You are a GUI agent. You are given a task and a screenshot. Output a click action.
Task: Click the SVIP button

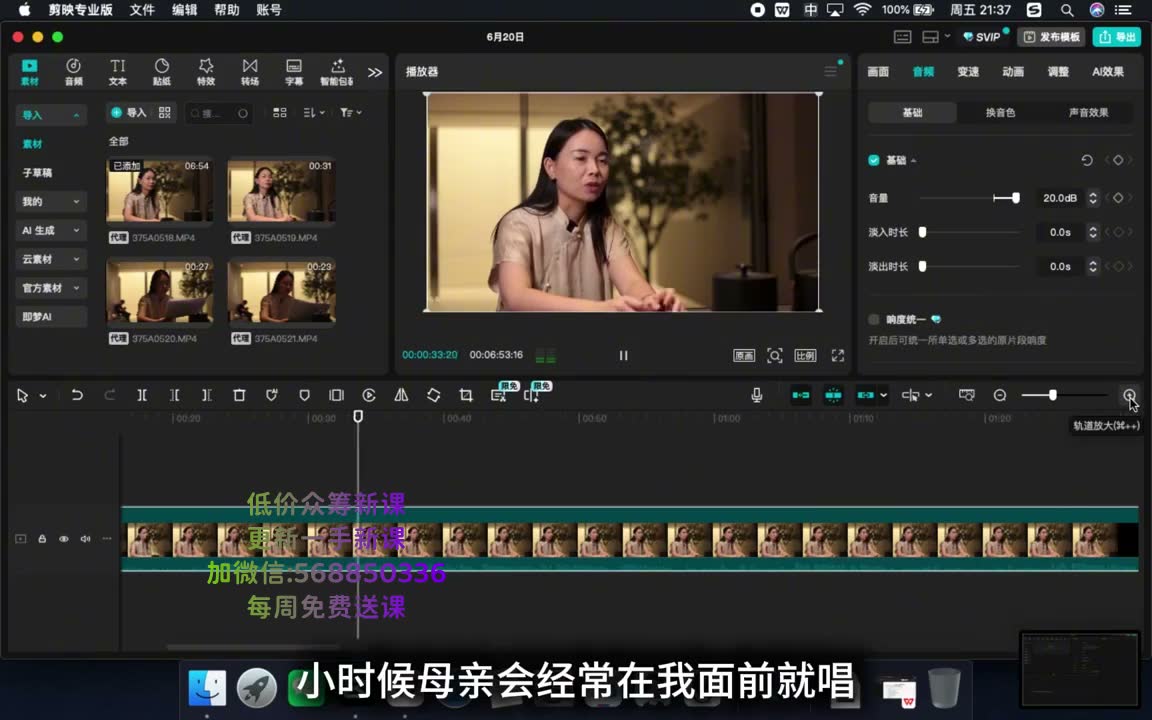click(982, 37)
